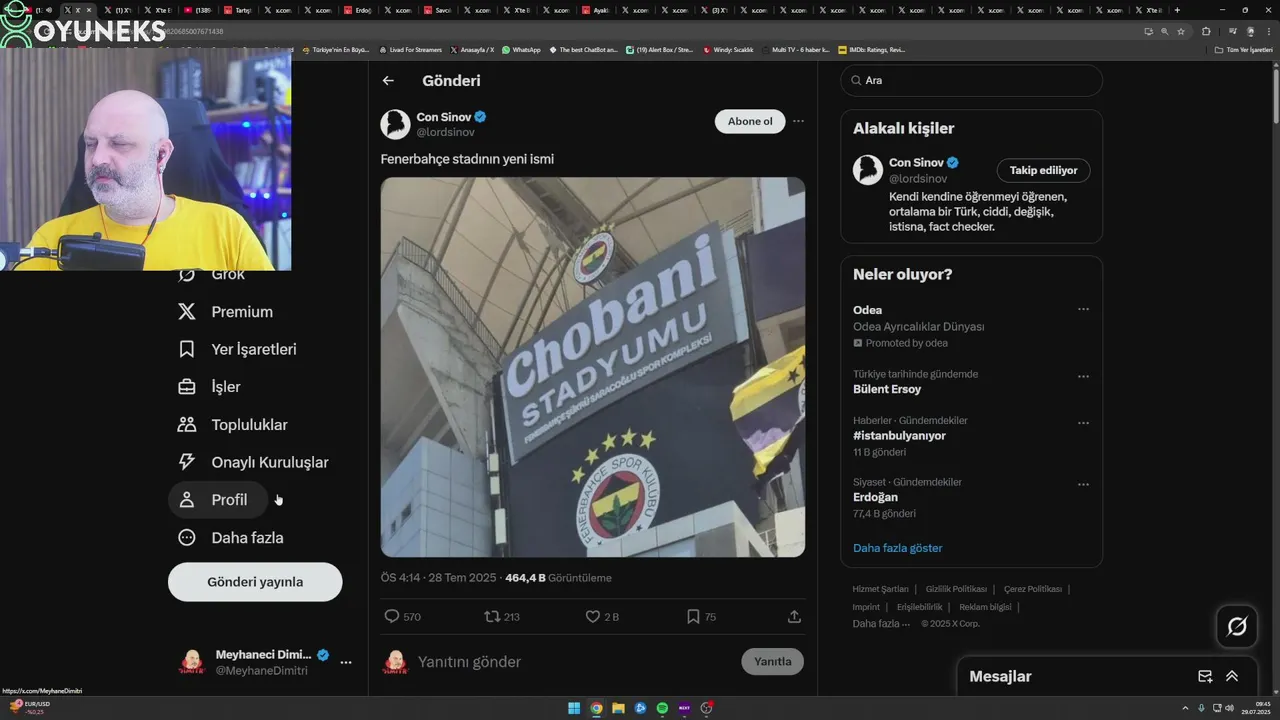Screen dimensions: 1280x720
Task: Click the 464,4 B Görüntüleme view count
Action: click(x=558, y=578)
